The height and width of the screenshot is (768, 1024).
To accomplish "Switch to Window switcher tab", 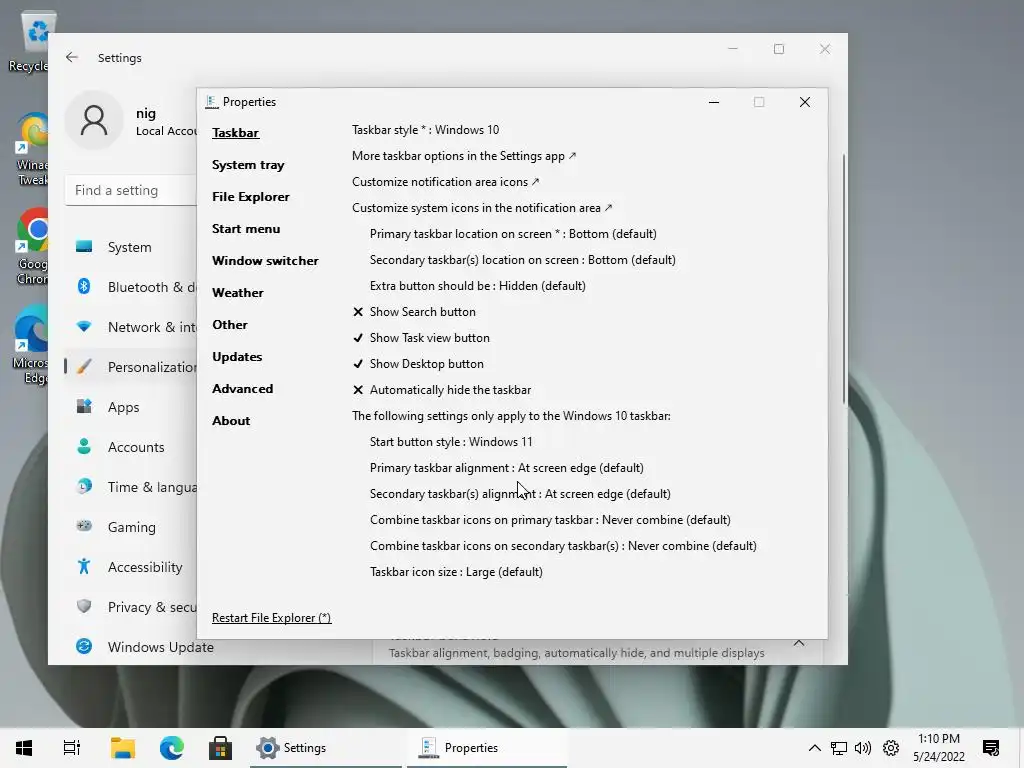I will coord(265,261).
